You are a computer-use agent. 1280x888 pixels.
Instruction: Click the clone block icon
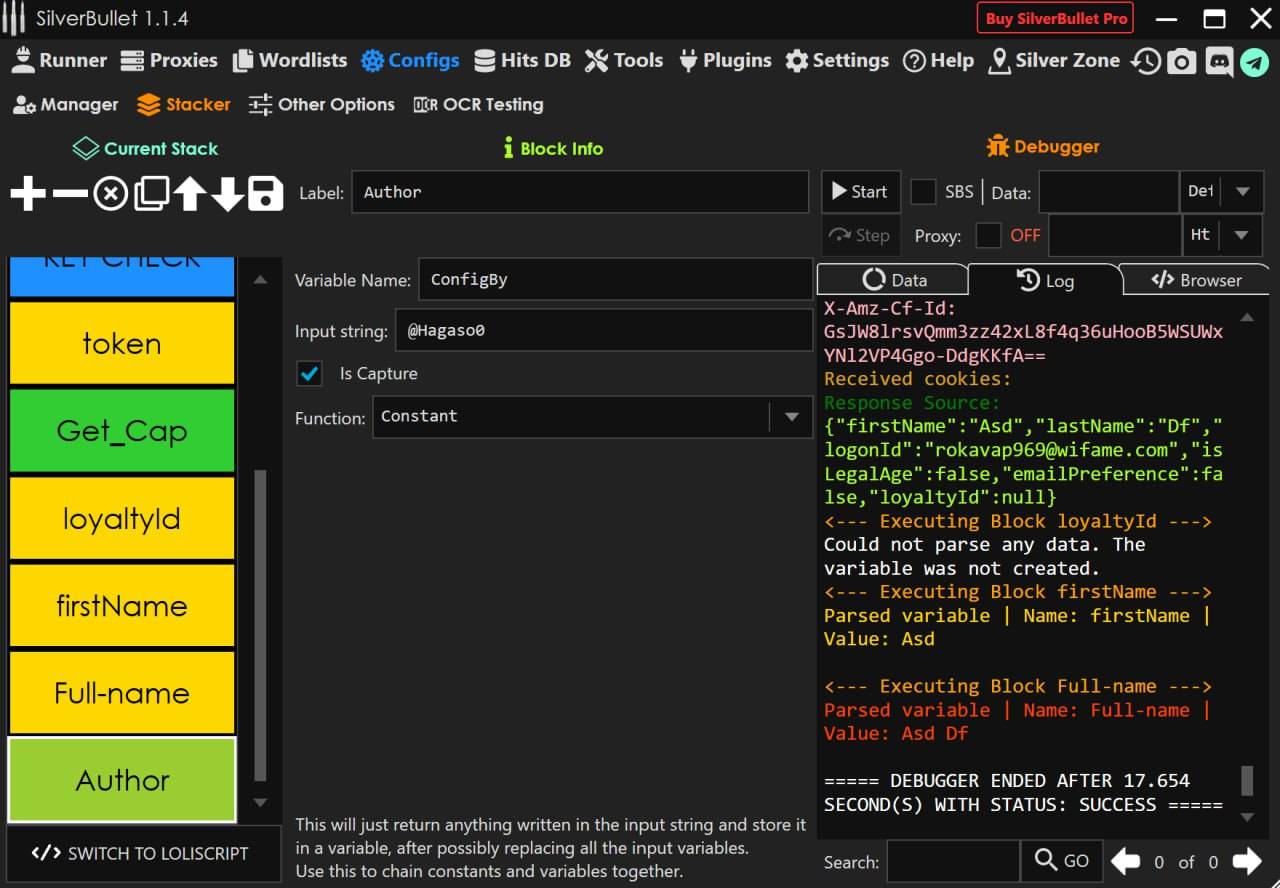[151, 193]
